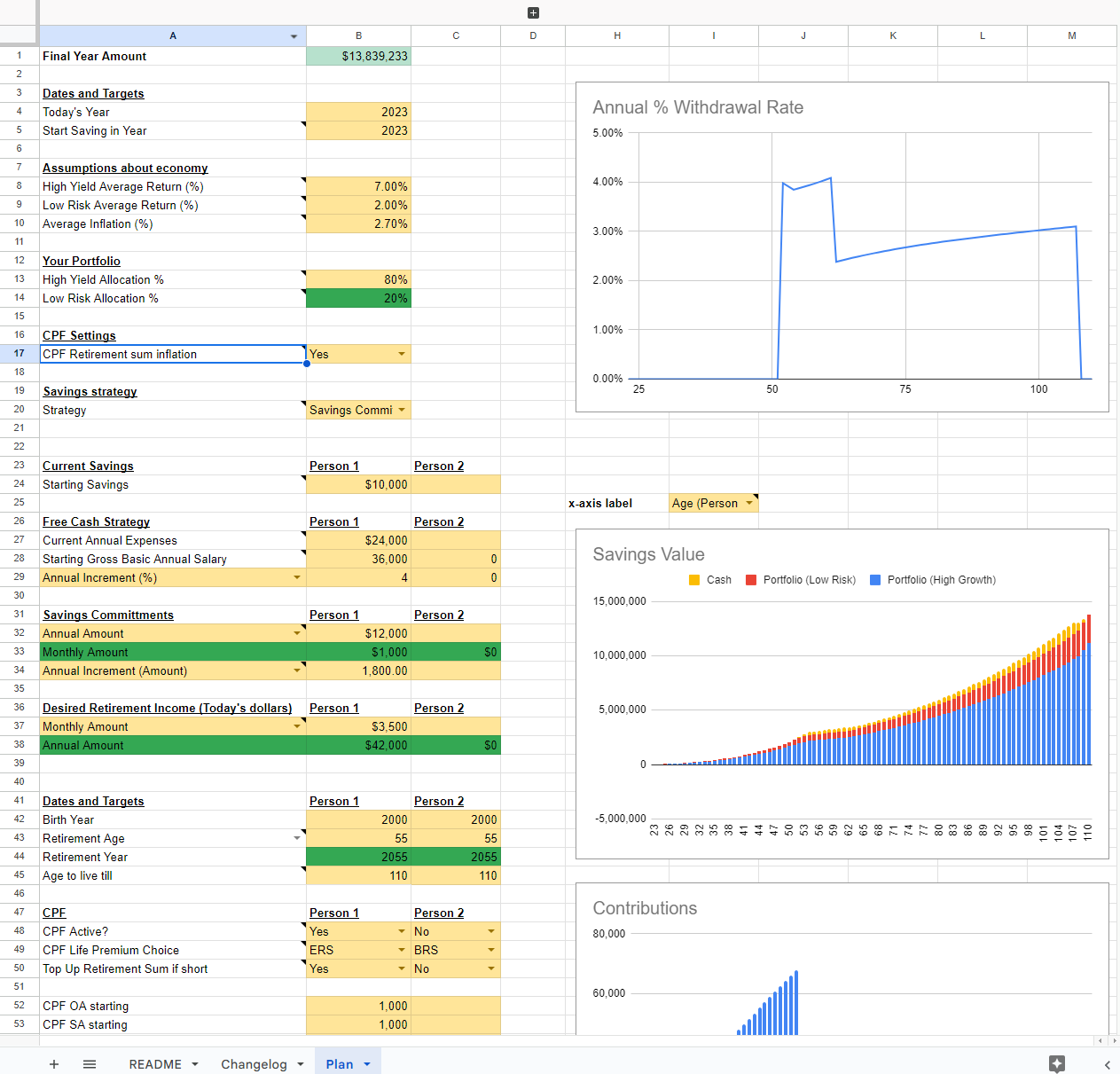1120x1074 pixels.
Task: Open CPF Retirement sum inflation Yes dropdown
Action: click(x=402, y=354)
